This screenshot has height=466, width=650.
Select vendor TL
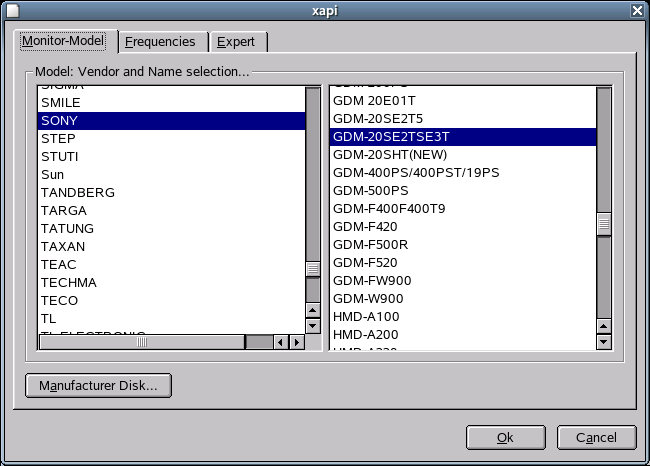coord(171,319)
